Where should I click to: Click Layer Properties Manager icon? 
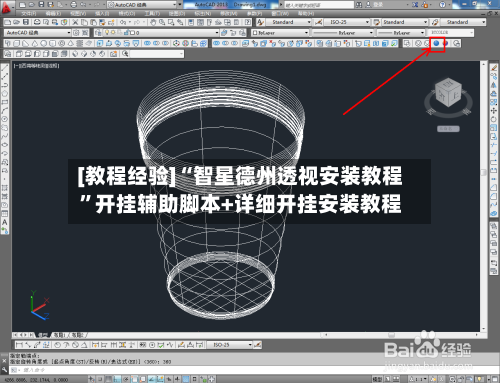pos(98,33)
